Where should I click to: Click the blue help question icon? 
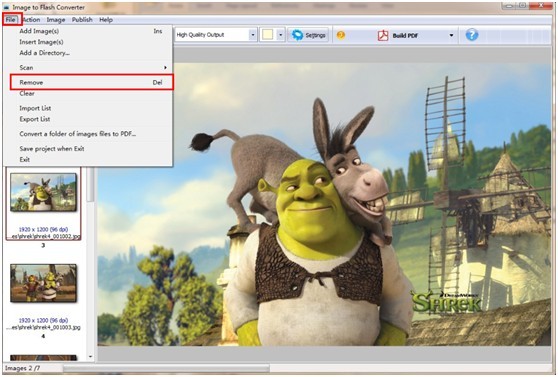pyautogui.click(x=472, y=35)
